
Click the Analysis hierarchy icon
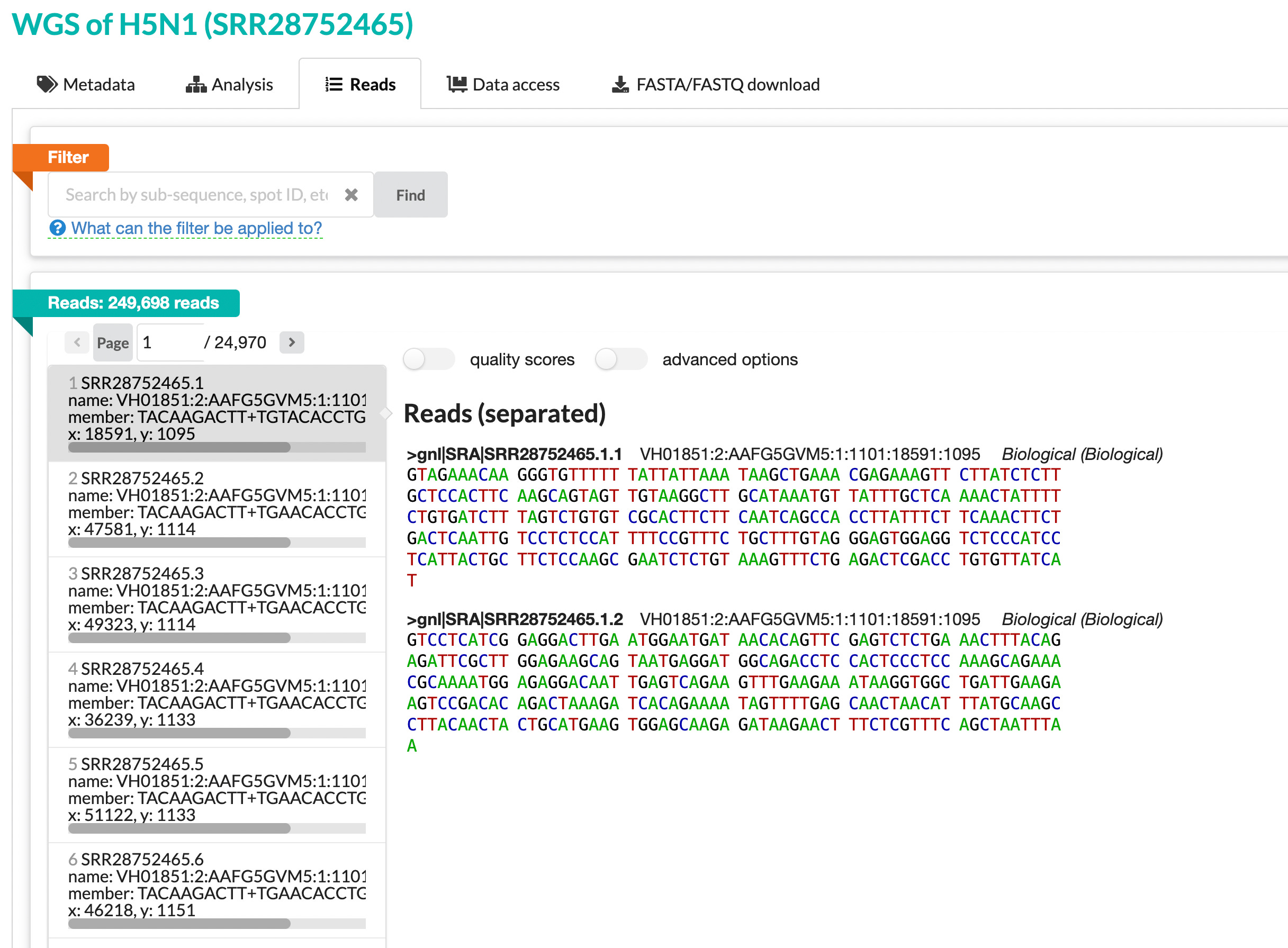[196, 84]
